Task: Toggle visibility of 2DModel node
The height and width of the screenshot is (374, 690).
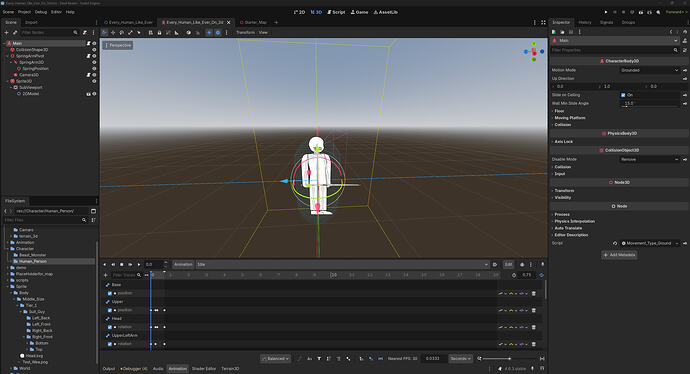Action: [x=94, y=94]
